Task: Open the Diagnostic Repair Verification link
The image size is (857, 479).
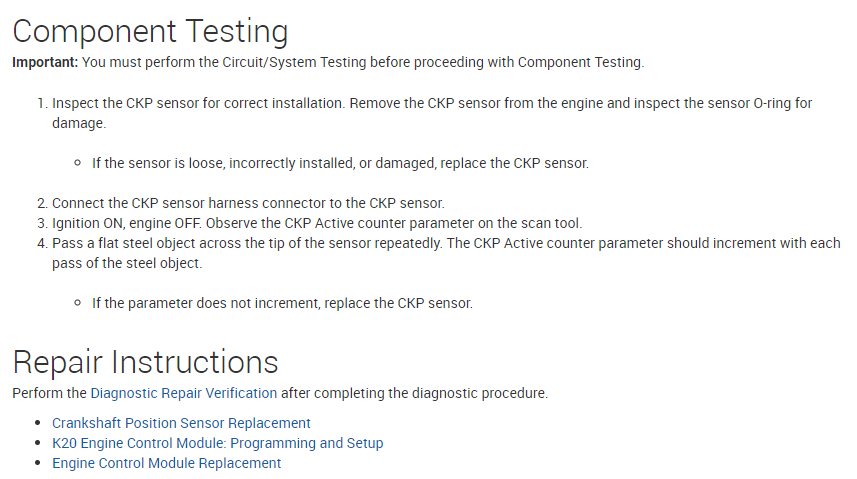Action: click(x=184, y=393)
